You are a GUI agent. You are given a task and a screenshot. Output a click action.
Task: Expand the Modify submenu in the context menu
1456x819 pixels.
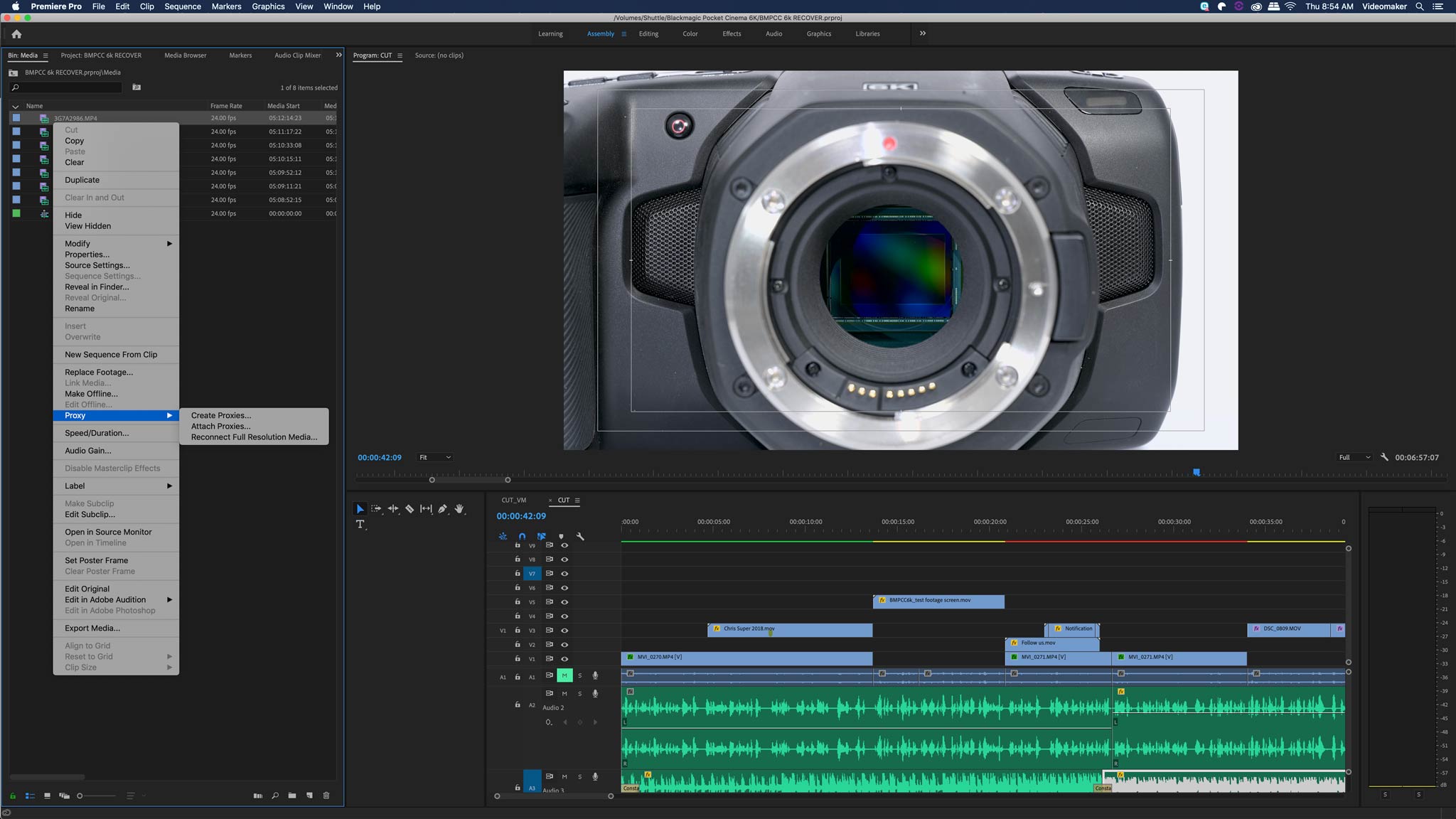(x=78, y=243)
